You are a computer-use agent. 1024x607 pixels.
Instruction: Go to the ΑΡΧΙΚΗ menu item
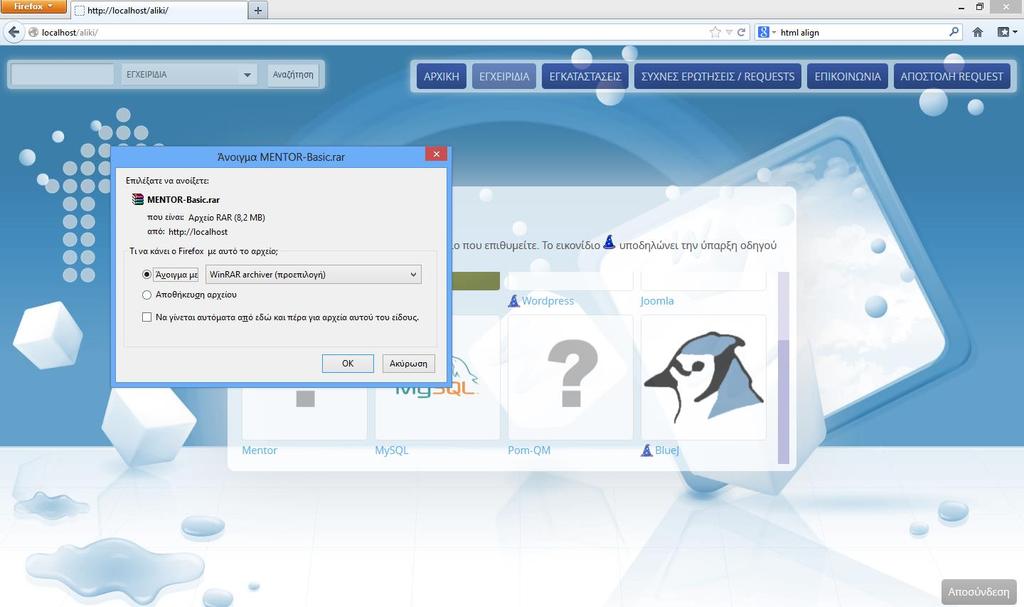[441, 76]
